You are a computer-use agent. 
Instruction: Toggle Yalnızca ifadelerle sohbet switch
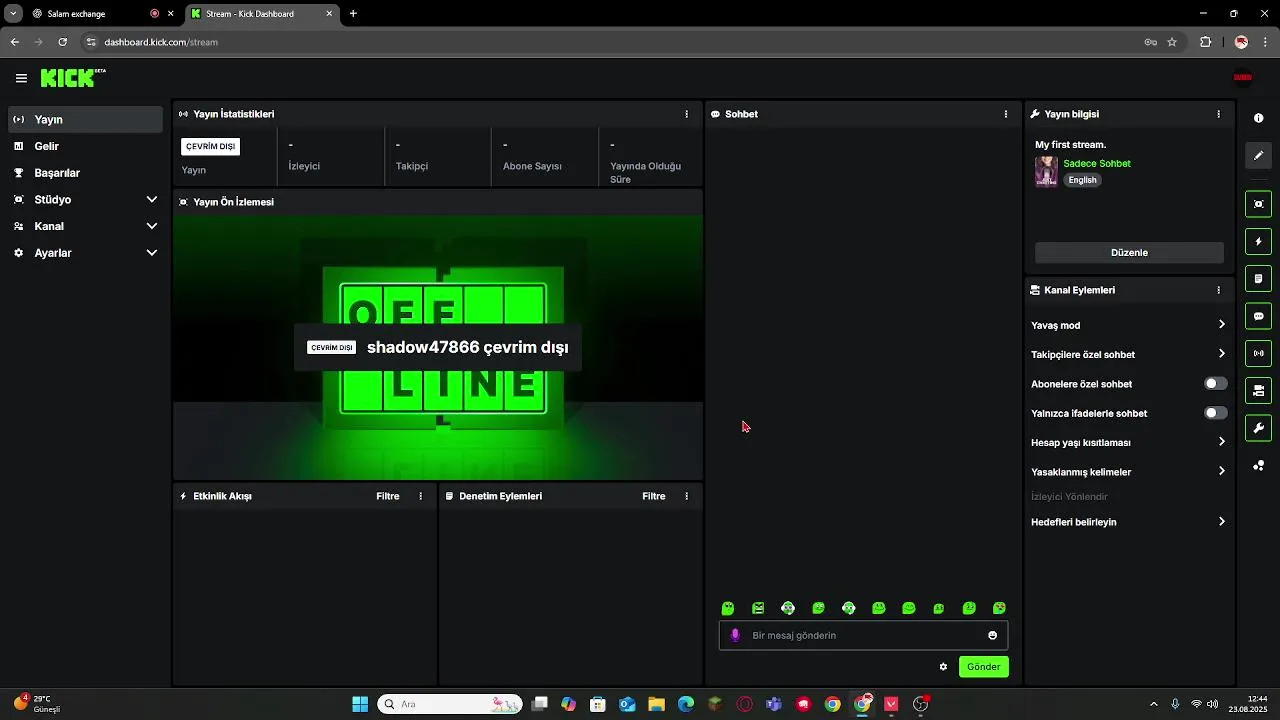pyautogui.click(x=1215, y=413)
